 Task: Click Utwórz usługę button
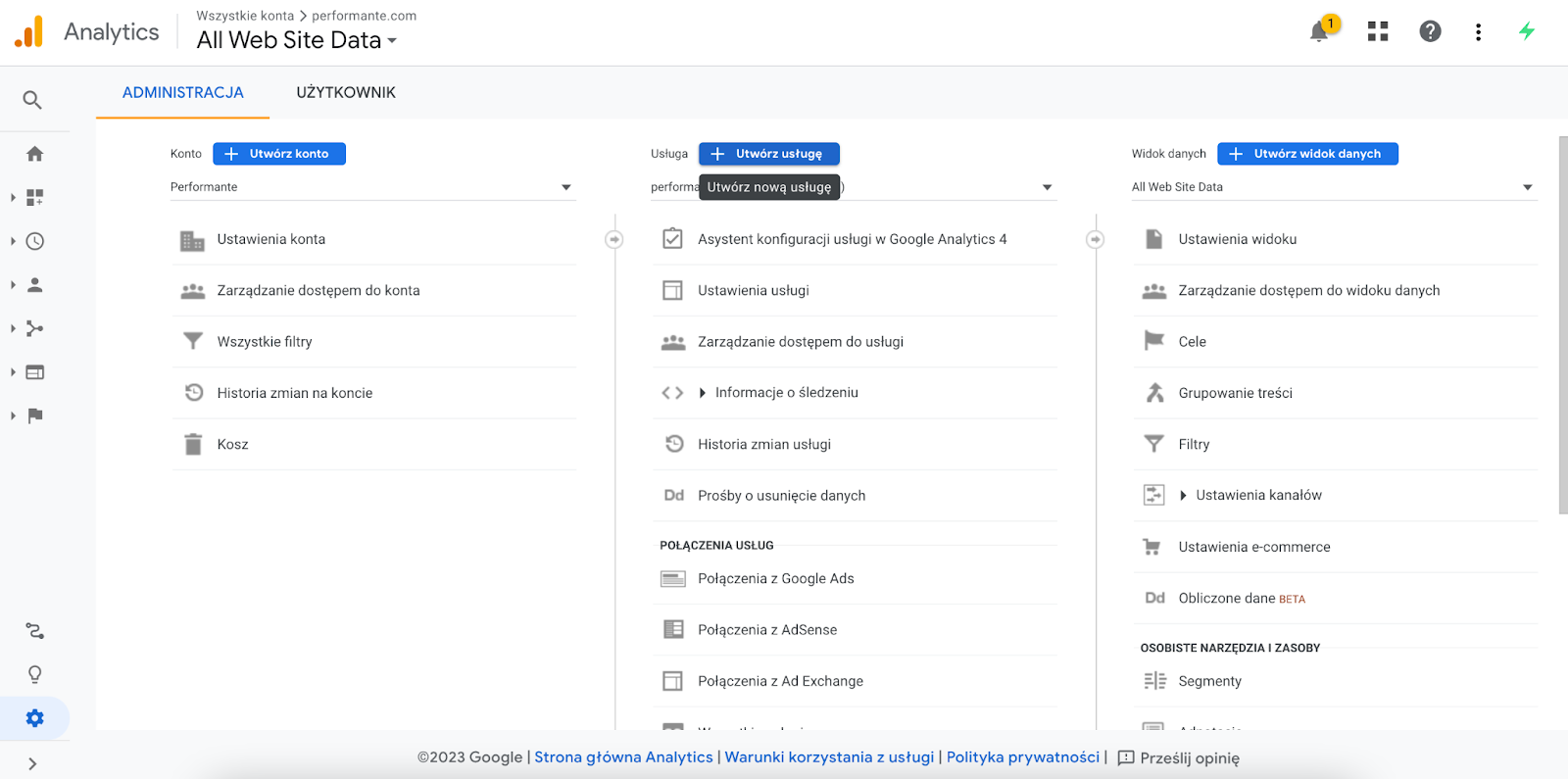(x=769, y=154)
